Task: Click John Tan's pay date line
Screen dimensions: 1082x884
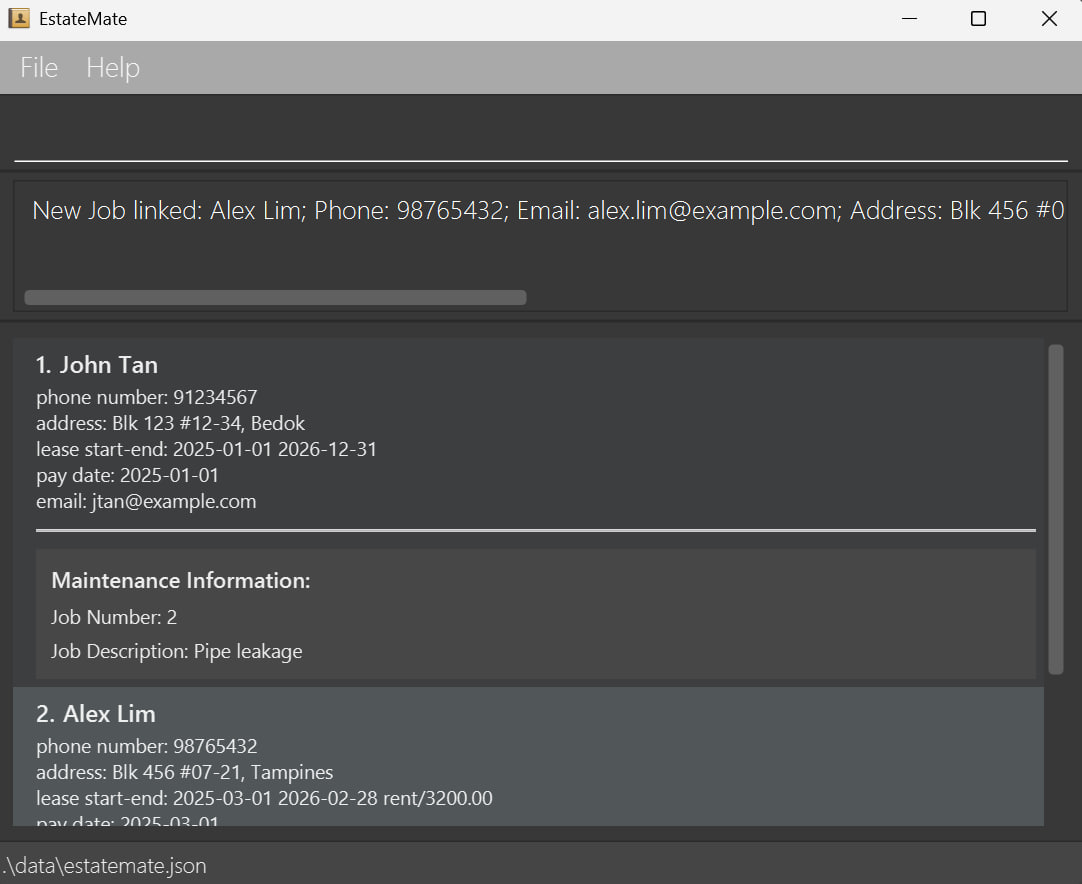Action: [127, 475]
